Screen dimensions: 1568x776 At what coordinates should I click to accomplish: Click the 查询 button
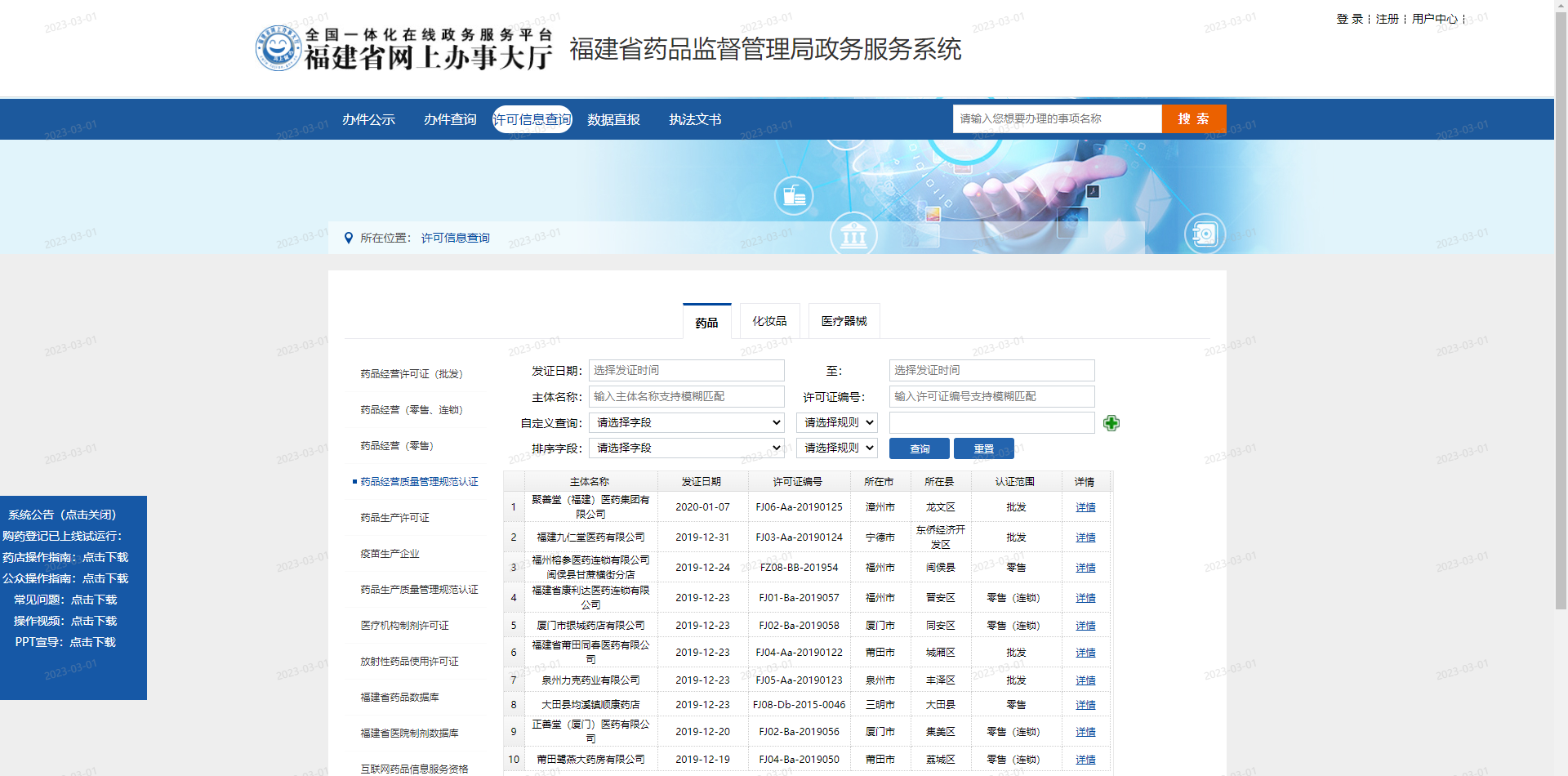click(x=919, y=448)
